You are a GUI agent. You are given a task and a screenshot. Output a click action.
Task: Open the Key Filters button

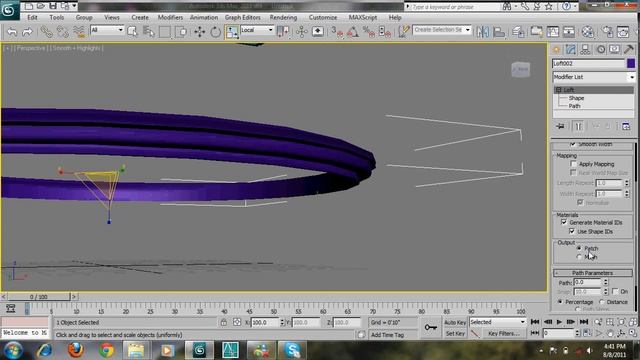[x=504, y=333]
